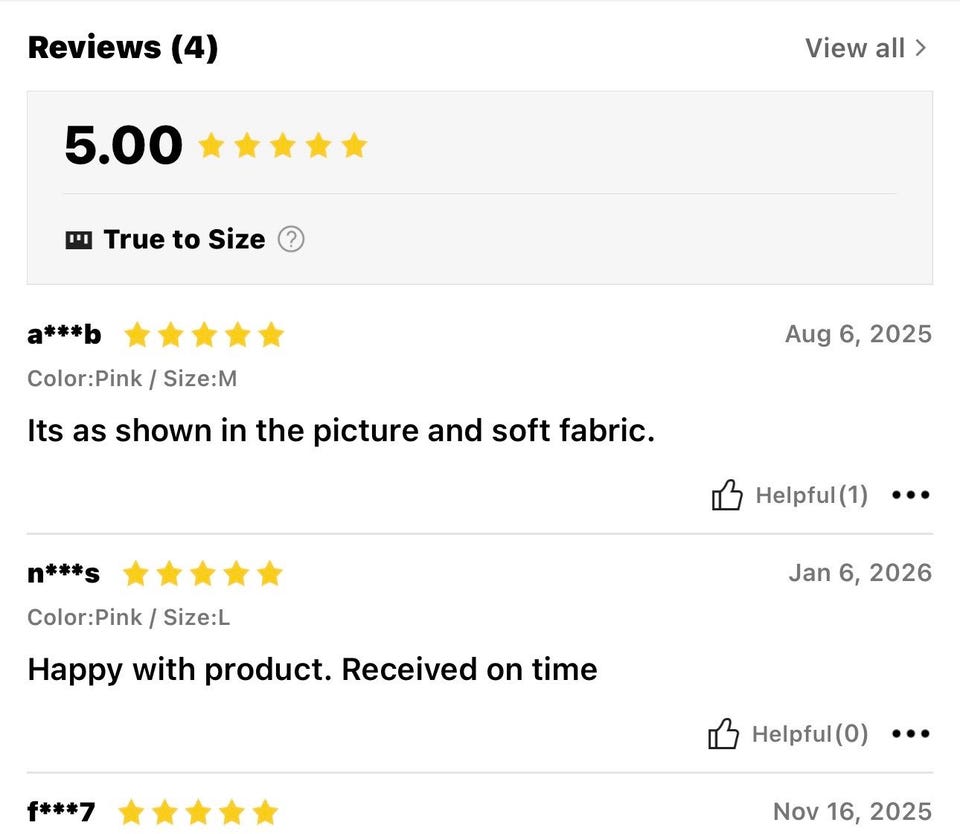Mark a***b's review Helpful (1)
960x834 pixels.
(x=811, y=495)
